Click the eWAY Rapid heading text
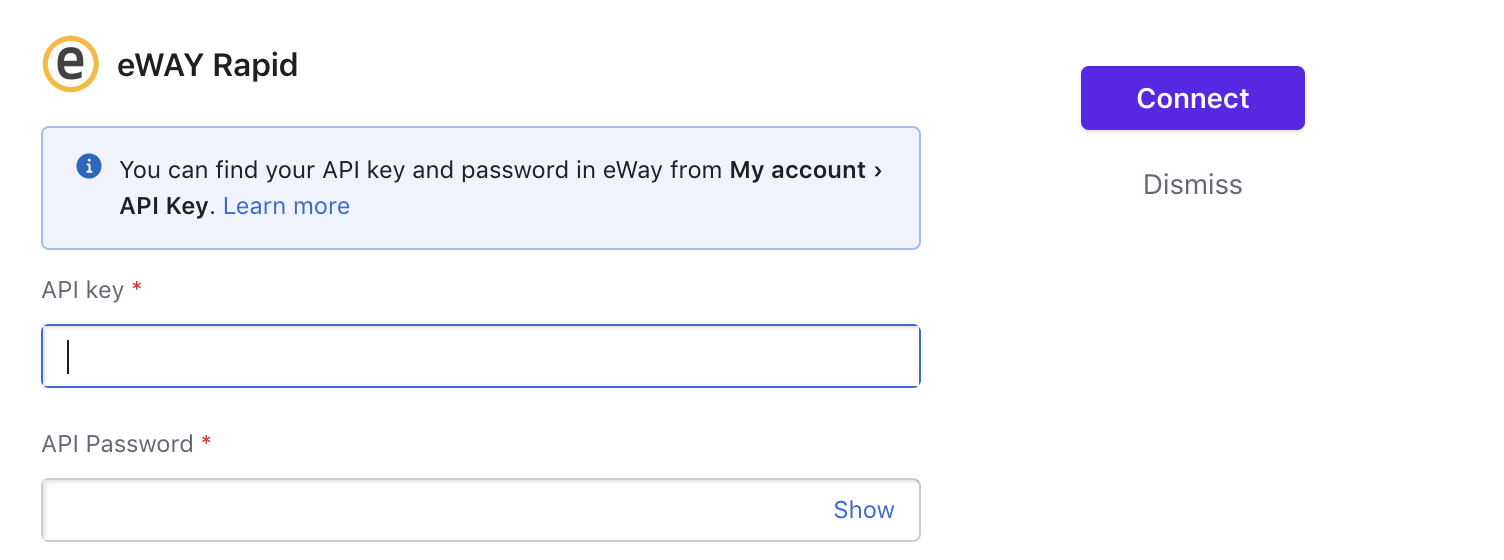 208,65
